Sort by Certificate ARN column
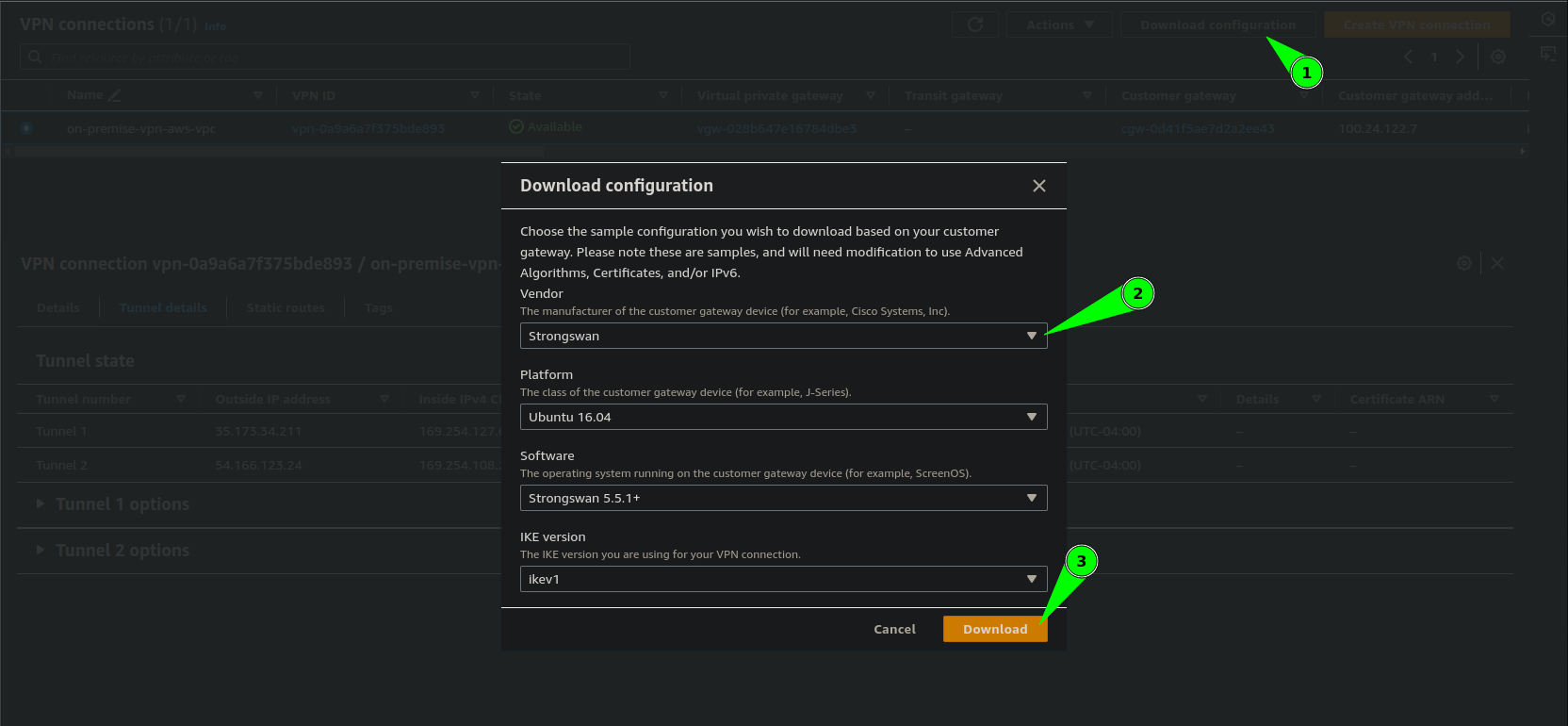The height and width of the screenshot is (726, 1568). pyautogui.click(x=1494, y=399)
